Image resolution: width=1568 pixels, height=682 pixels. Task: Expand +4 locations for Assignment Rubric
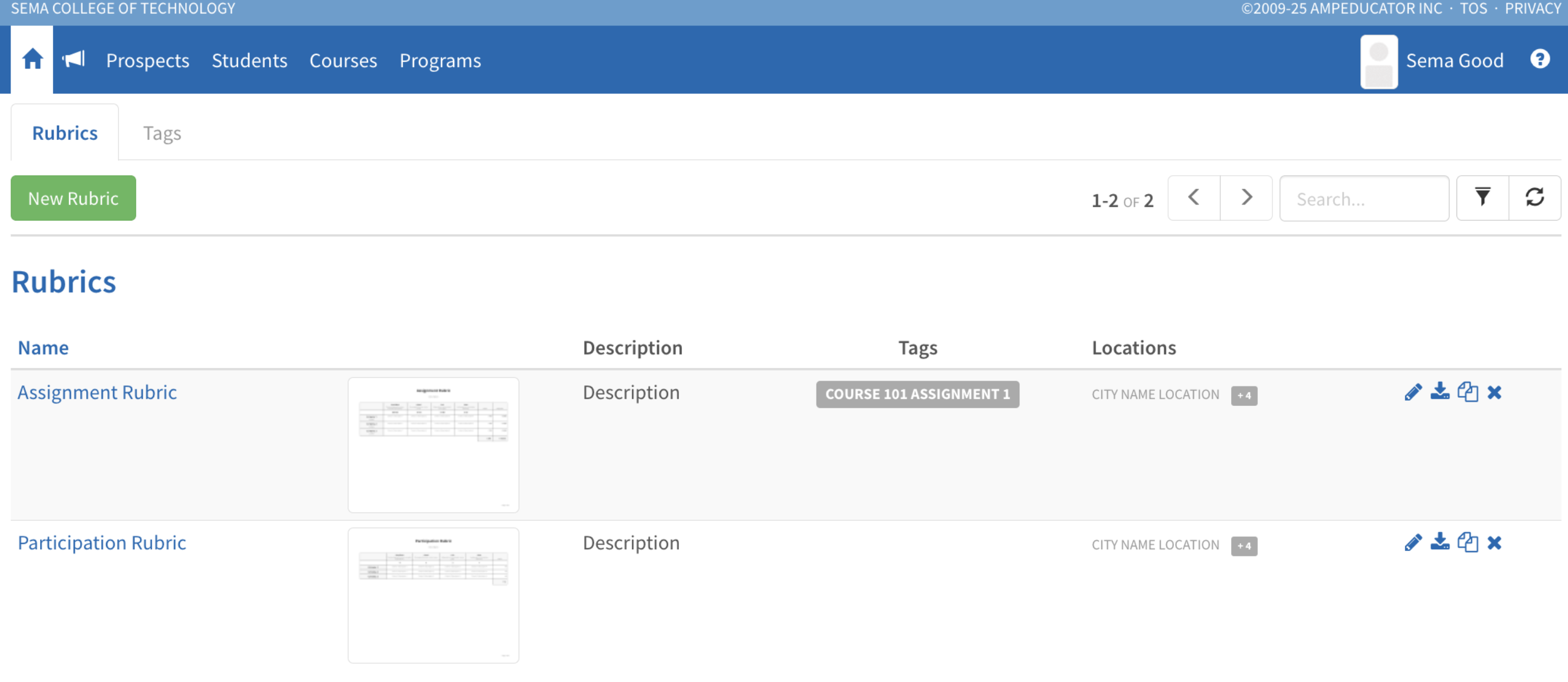coord(1244,396)
